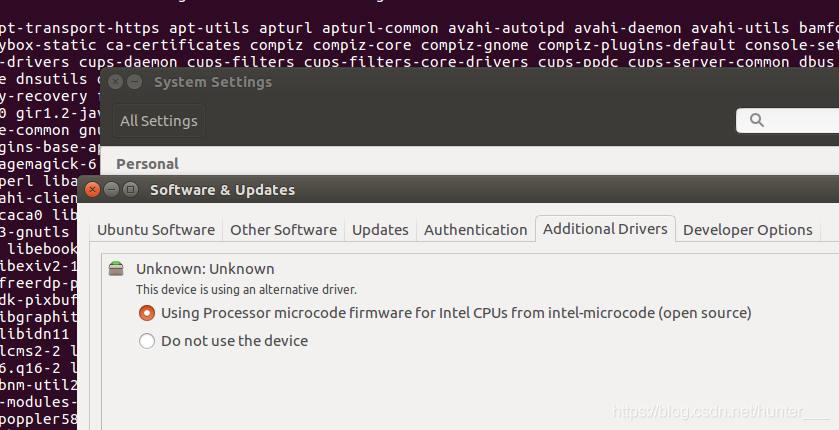Screen dimensions: 839x430
Task: Show the Authentication tab
Action: pyautogui.click(x=475, y=230)
